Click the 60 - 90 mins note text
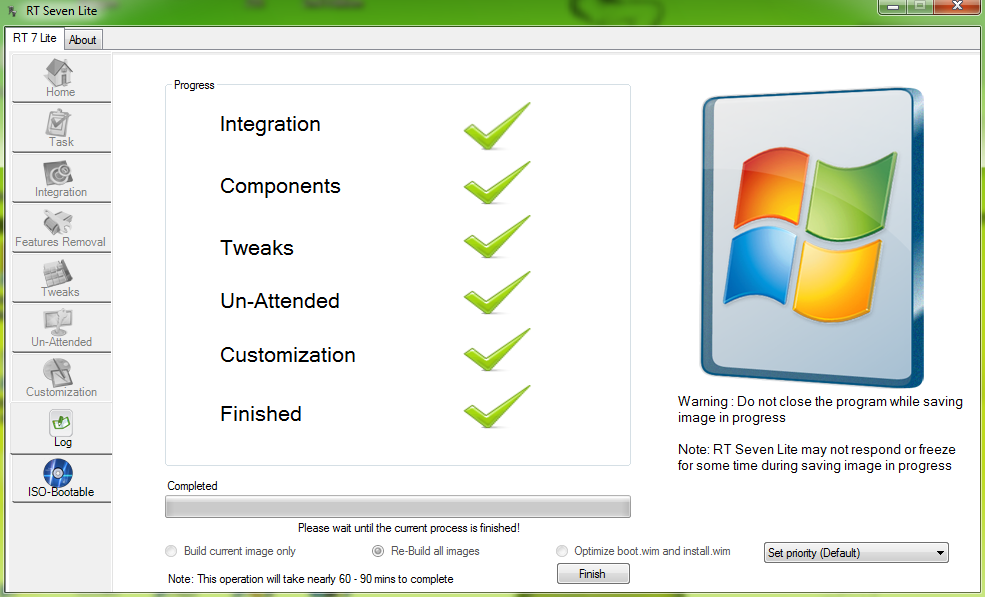This screenshot has height=597, width=985. [310, 579]
